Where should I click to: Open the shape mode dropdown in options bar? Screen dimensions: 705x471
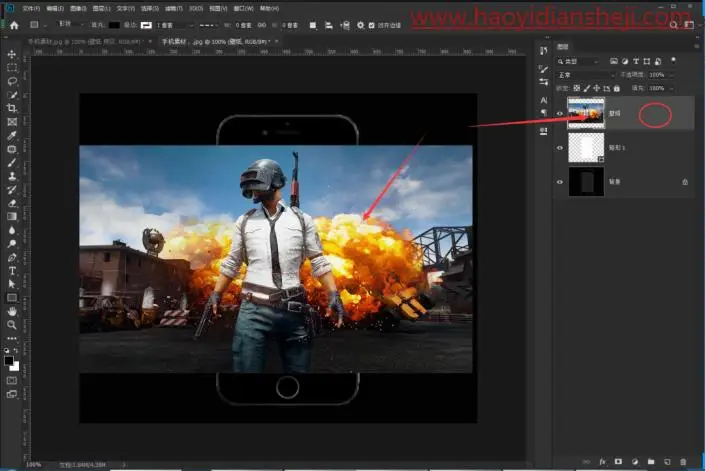(x=70, y=24)
